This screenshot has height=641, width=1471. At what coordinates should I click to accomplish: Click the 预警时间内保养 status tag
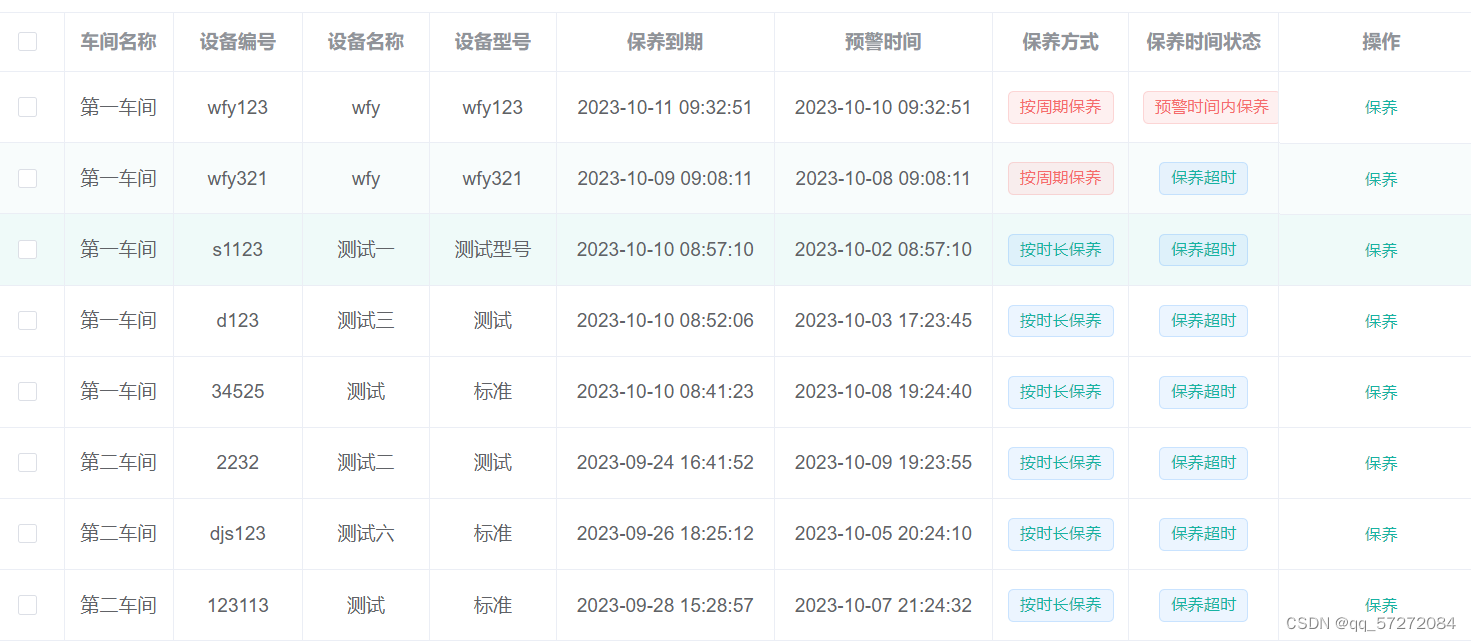click(x=1211, y=107)
